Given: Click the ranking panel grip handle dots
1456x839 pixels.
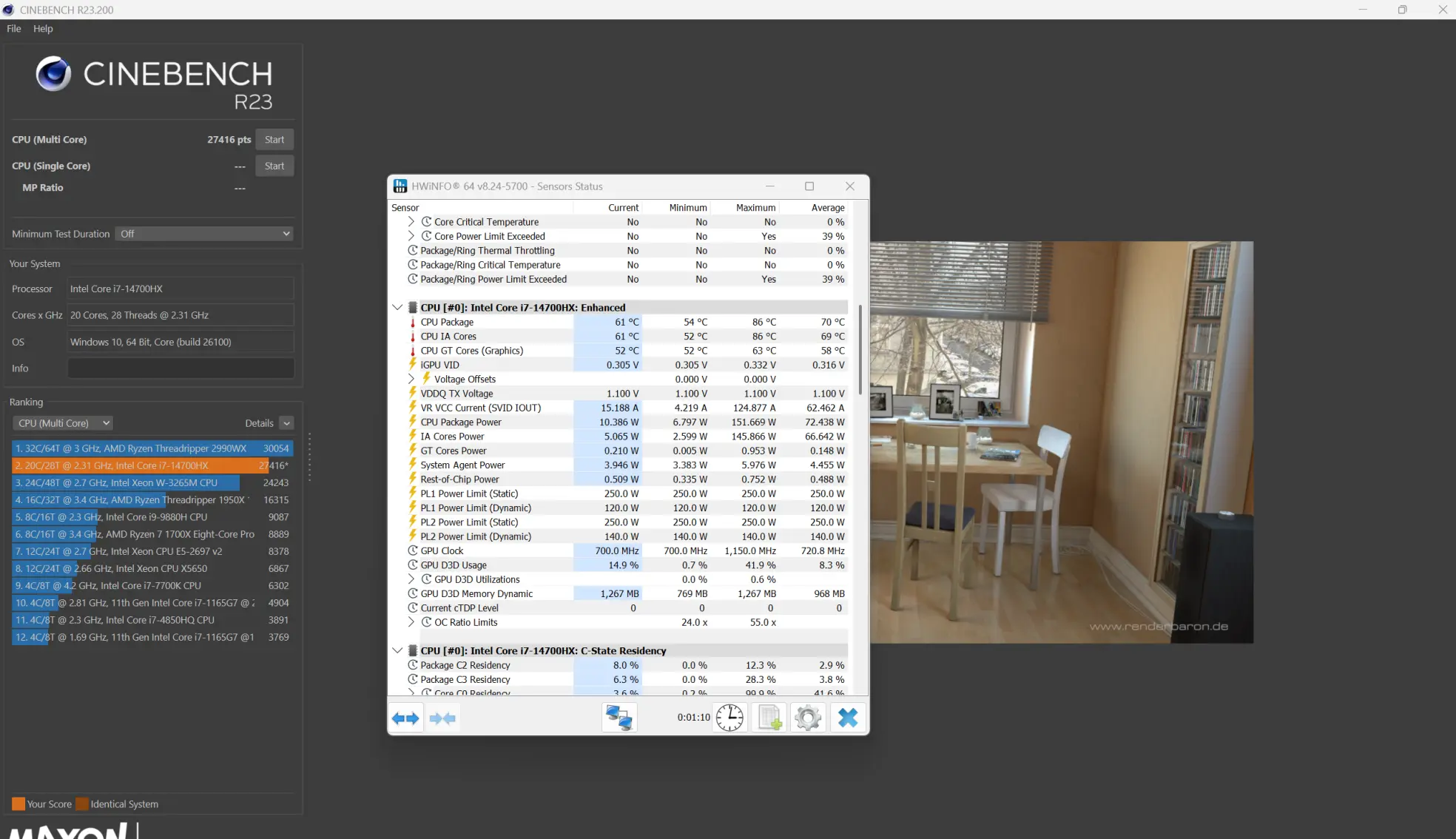Looking at the screenshot, I should coord(309,457).
